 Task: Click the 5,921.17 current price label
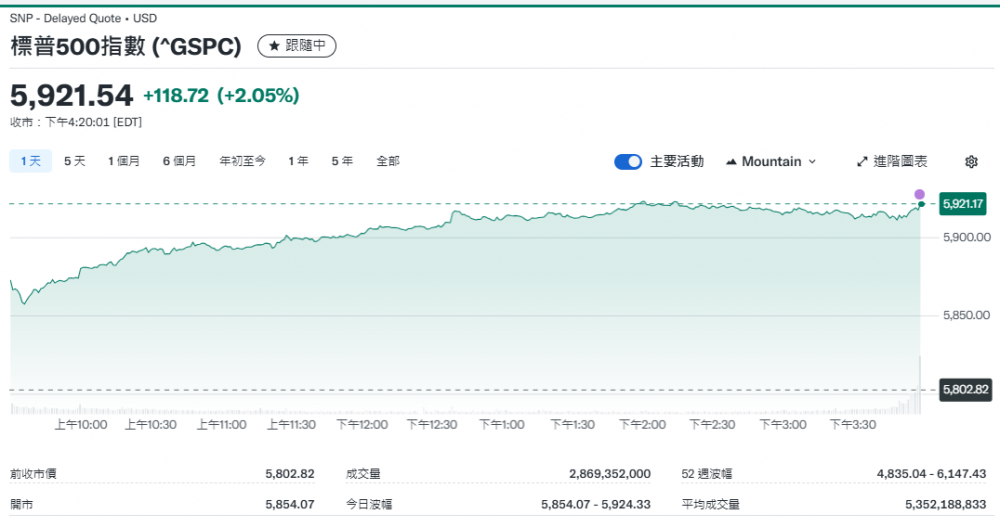(964, 204)
